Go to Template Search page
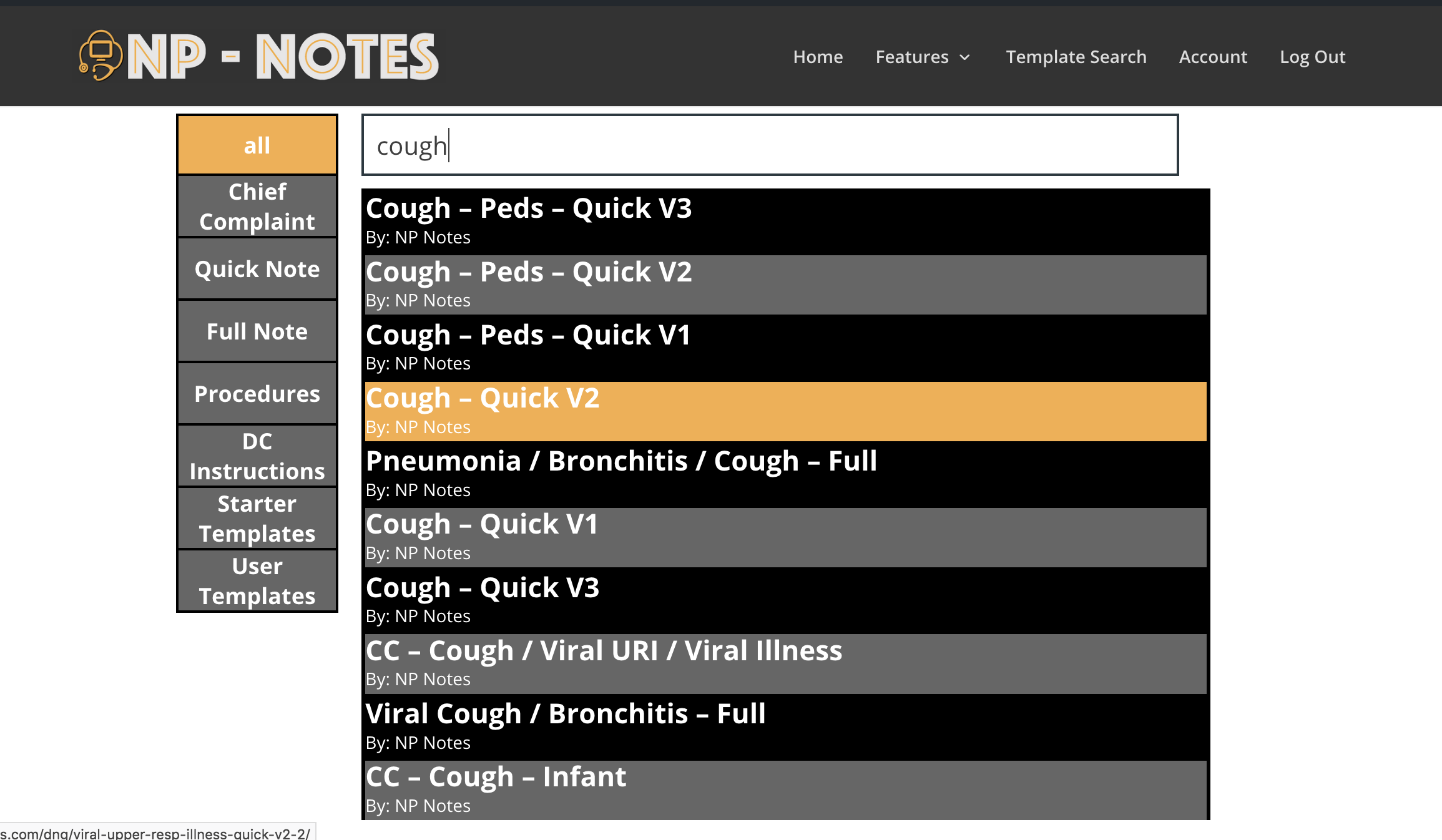The image size is (1442, 840). pos(1076,57)
